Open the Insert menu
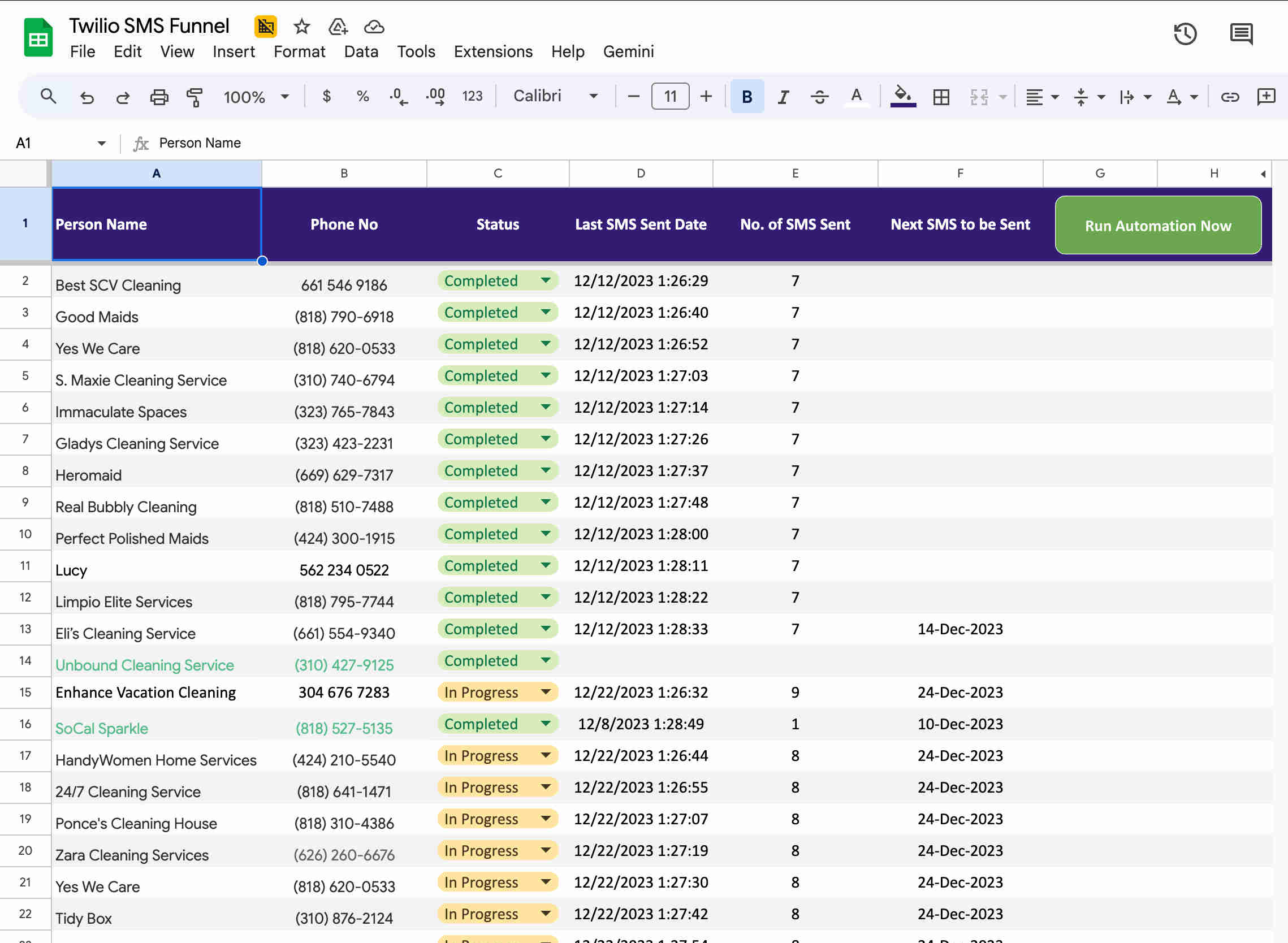 (x=234, y=51)
